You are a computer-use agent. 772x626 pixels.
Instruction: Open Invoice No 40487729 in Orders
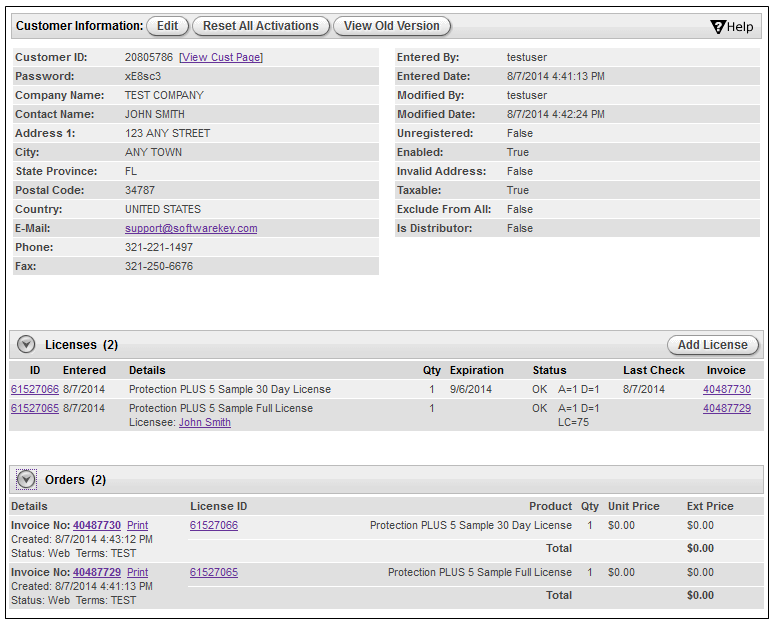pos(97,573)
